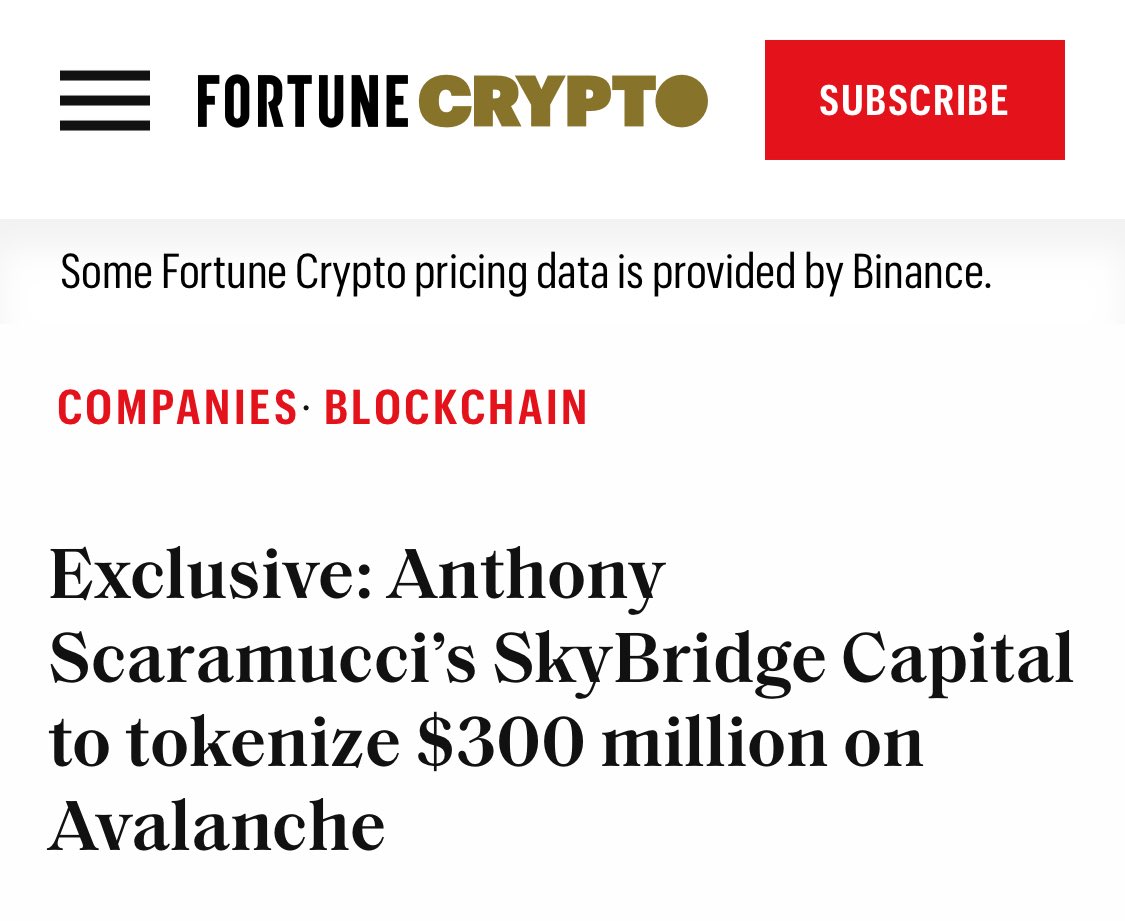The image size is (1125, 921).
Task: Click the dot separator between COMPANIES and BLOCKCHAIN
Action: click(305, 410)
